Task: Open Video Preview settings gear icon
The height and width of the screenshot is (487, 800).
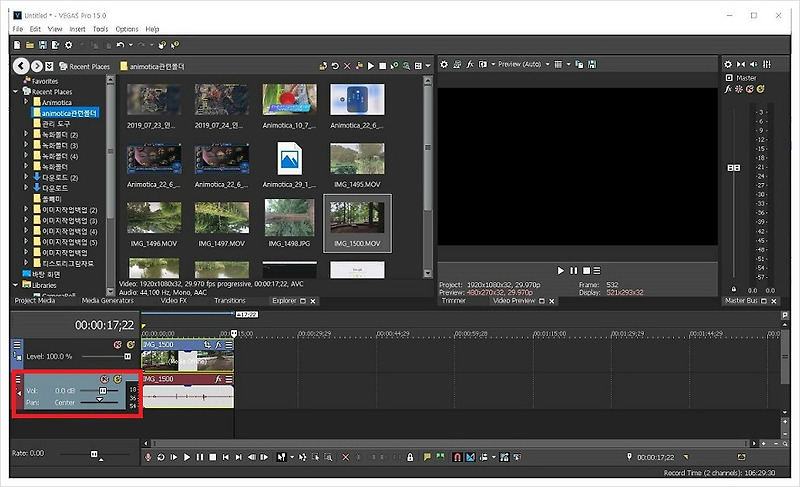Action: click(x=444, y=64)
